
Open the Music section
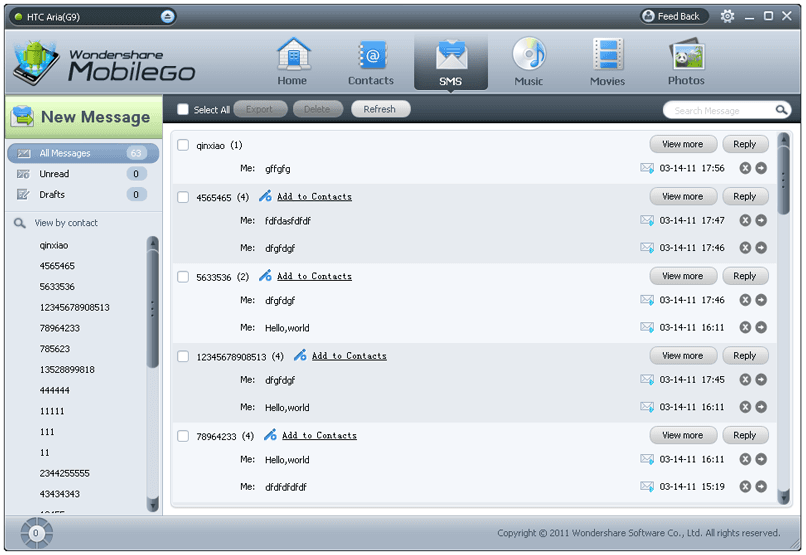tap(529, 62)
